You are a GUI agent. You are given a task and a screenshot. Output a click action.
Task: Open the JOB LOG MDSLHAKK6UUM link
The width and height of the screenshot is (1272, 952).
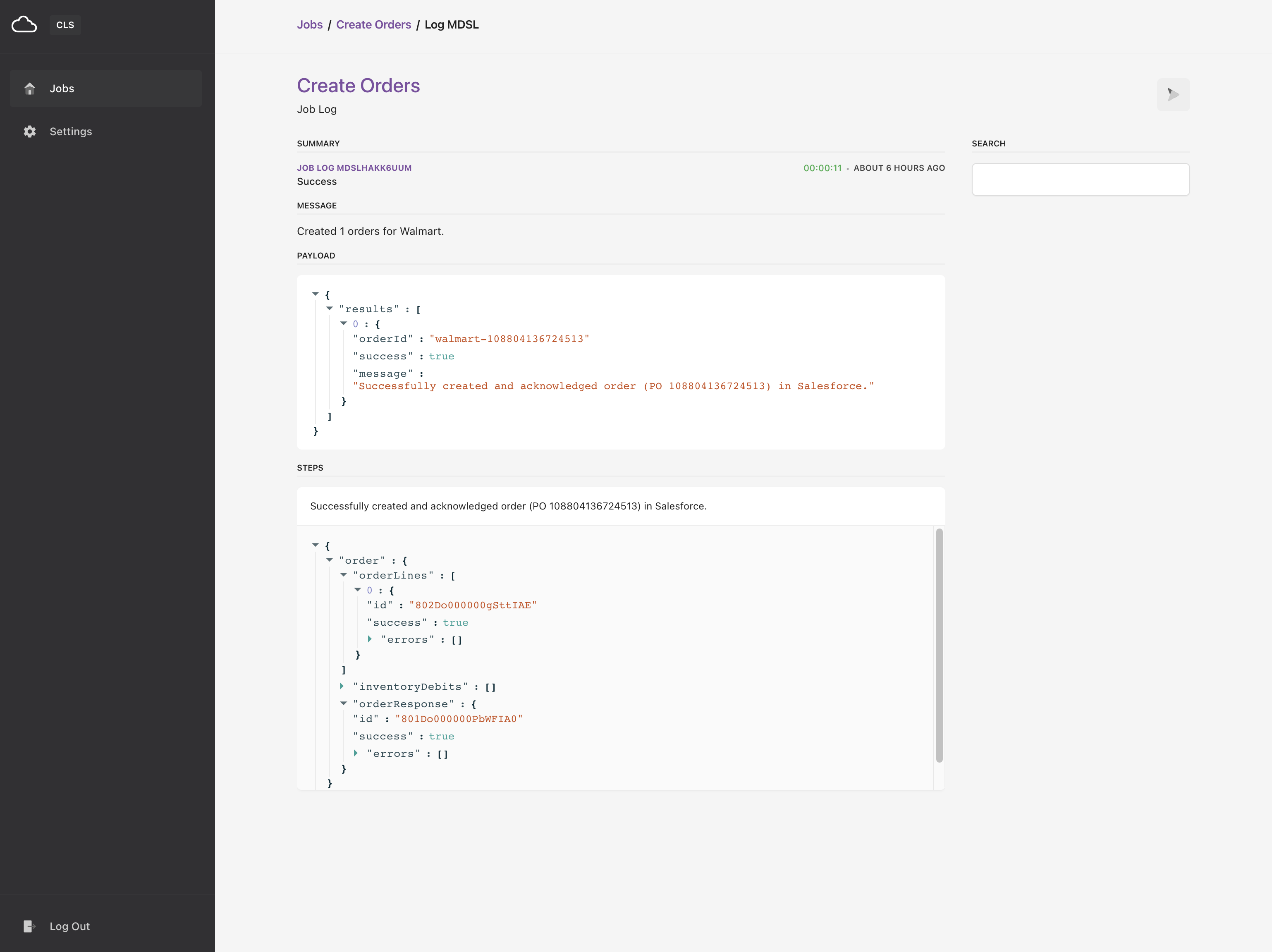click(x=354, y=167)
